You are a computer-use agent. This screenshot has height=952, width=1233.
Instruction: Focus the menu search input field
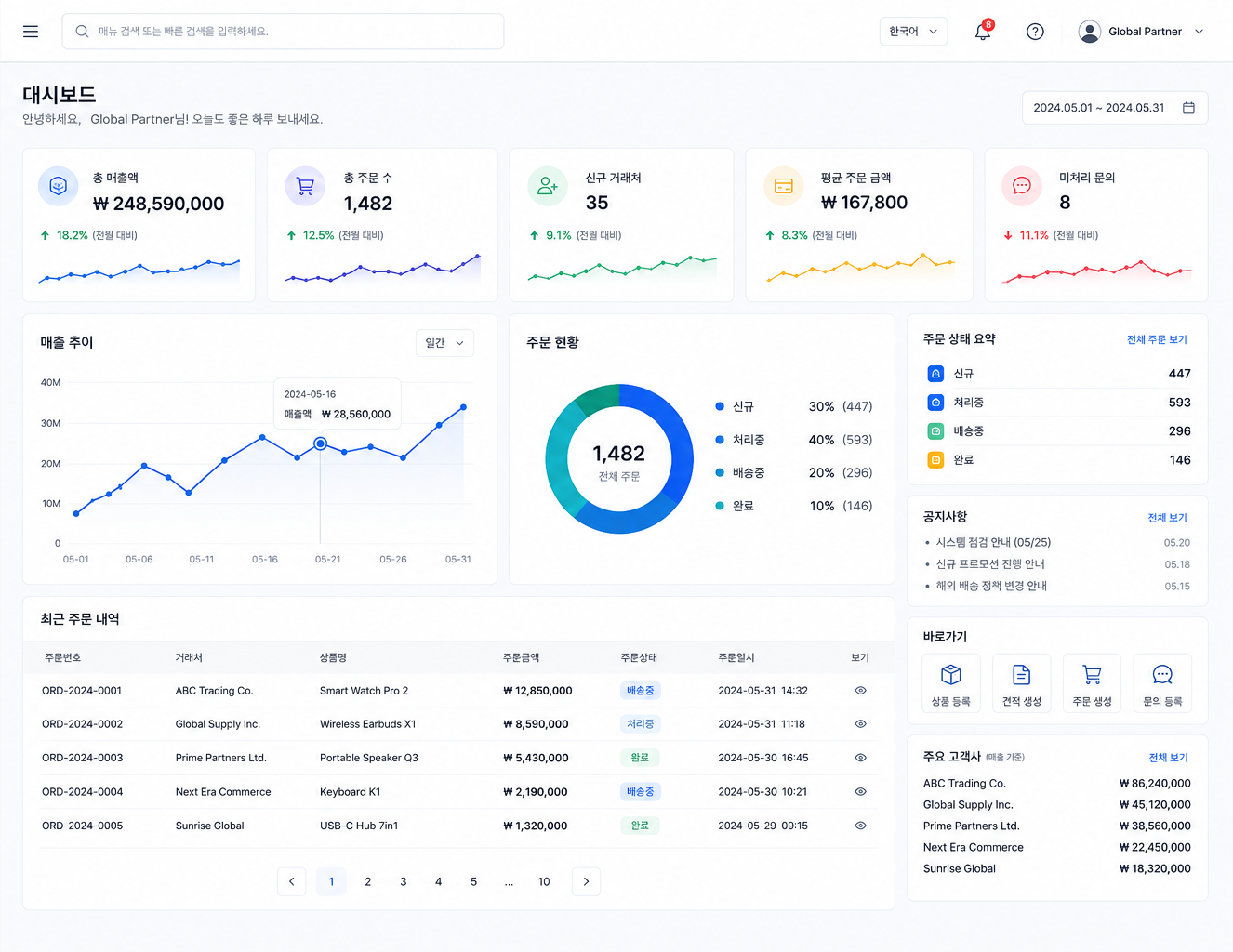coord(283,32)
